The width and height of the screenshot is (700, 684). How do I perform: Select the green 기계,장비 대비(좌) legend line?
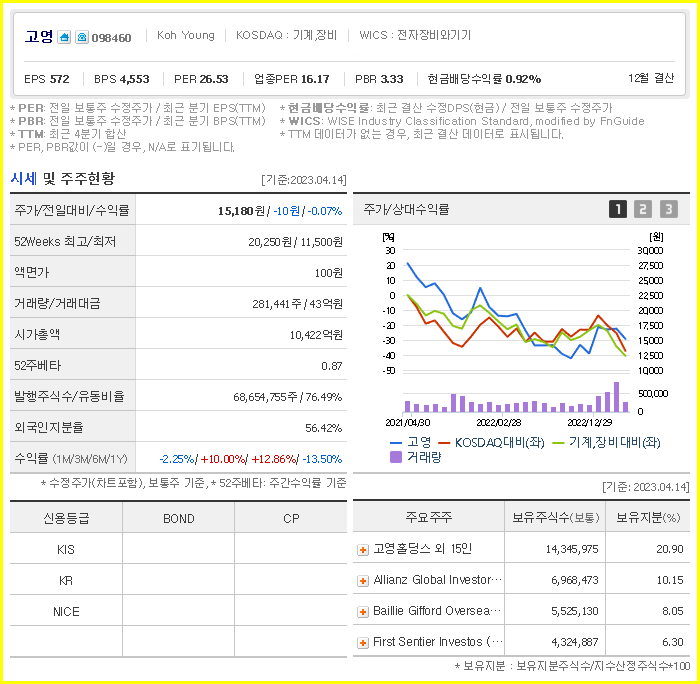pos(558,443)
